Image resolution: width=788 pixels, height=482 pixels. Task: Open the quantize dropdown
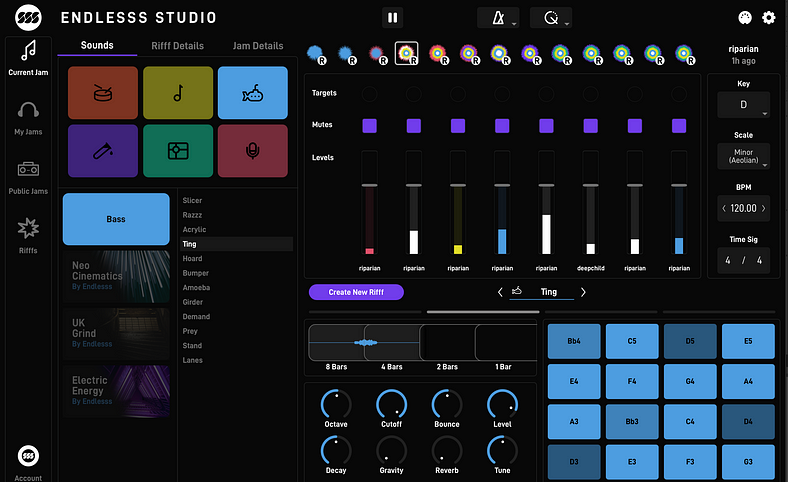click(551, 18)
